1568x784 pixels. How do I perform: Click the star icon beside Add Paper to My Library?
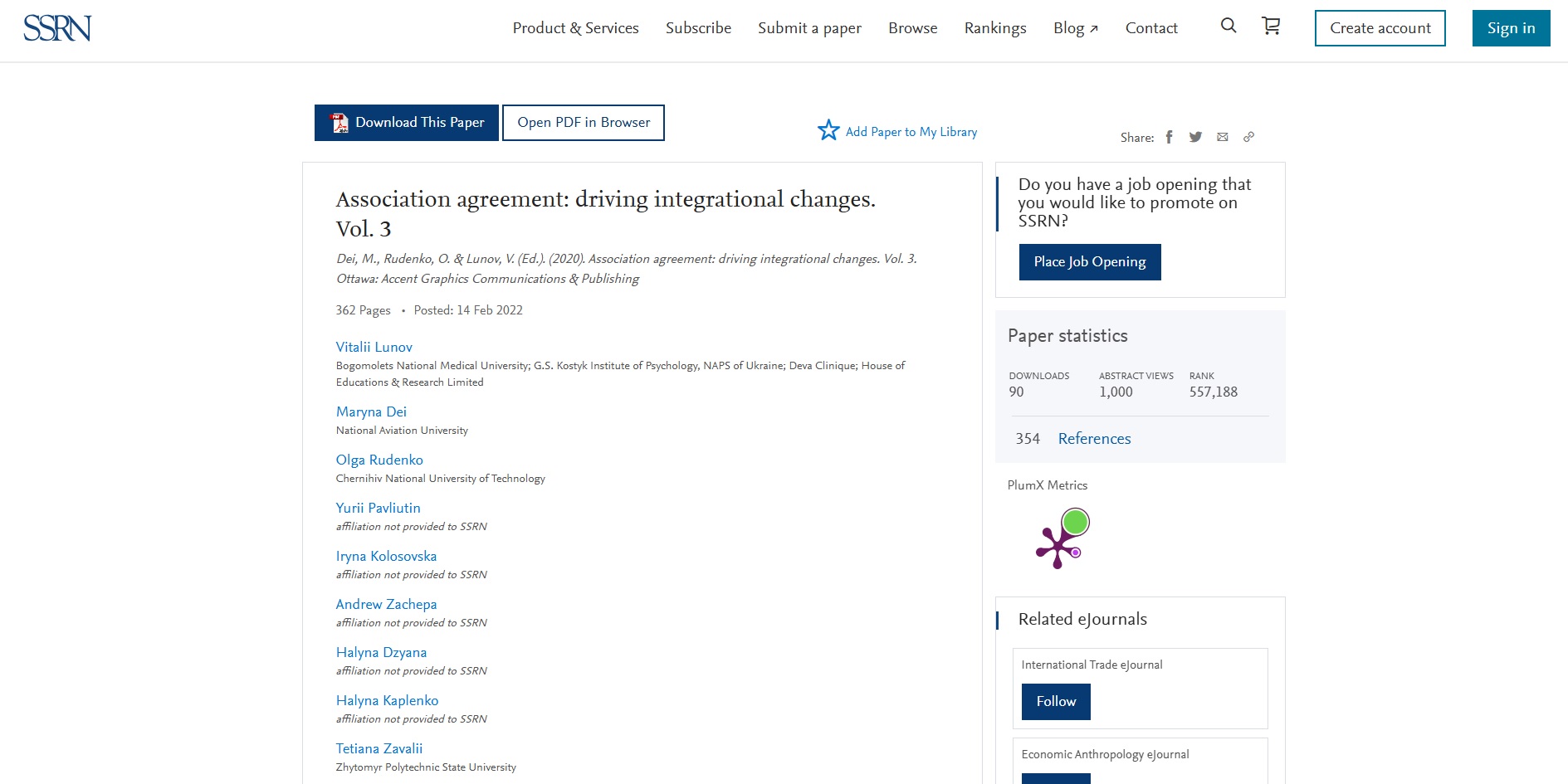[x=828, y=130]
